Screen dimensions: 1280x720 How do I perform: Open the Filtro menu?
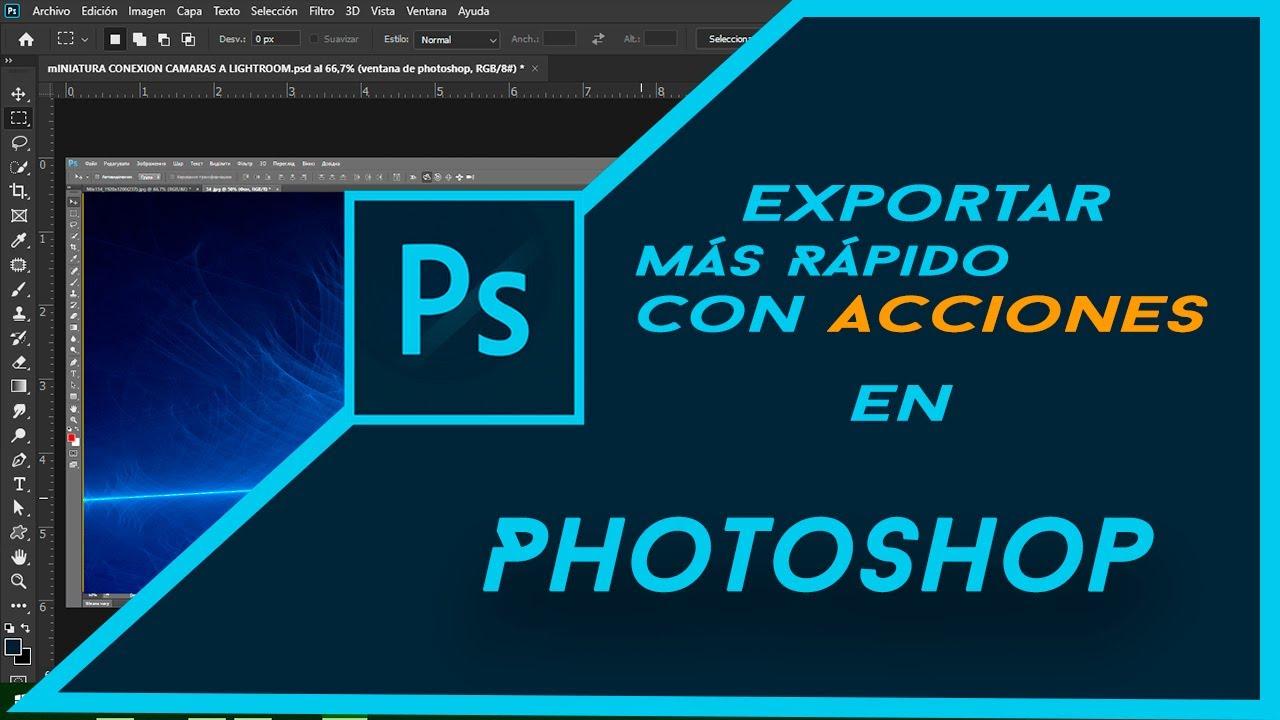322,11
